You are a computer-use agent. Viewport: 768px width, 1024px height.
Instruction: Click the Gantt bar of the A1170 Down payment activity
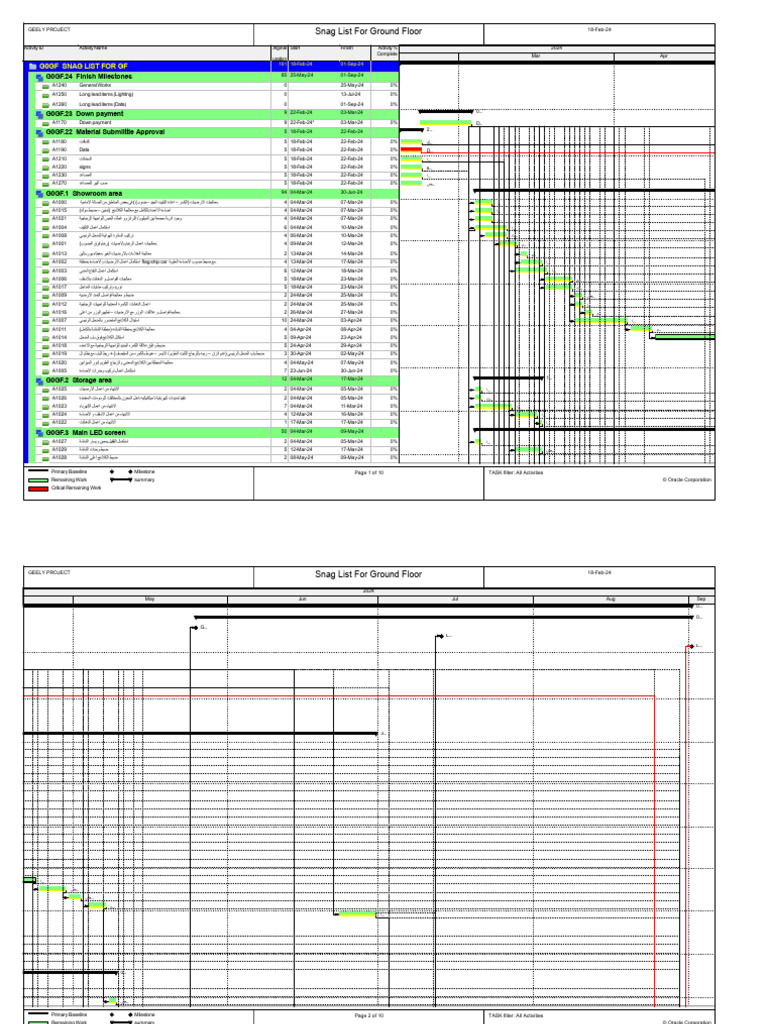[x=445, y=123]
